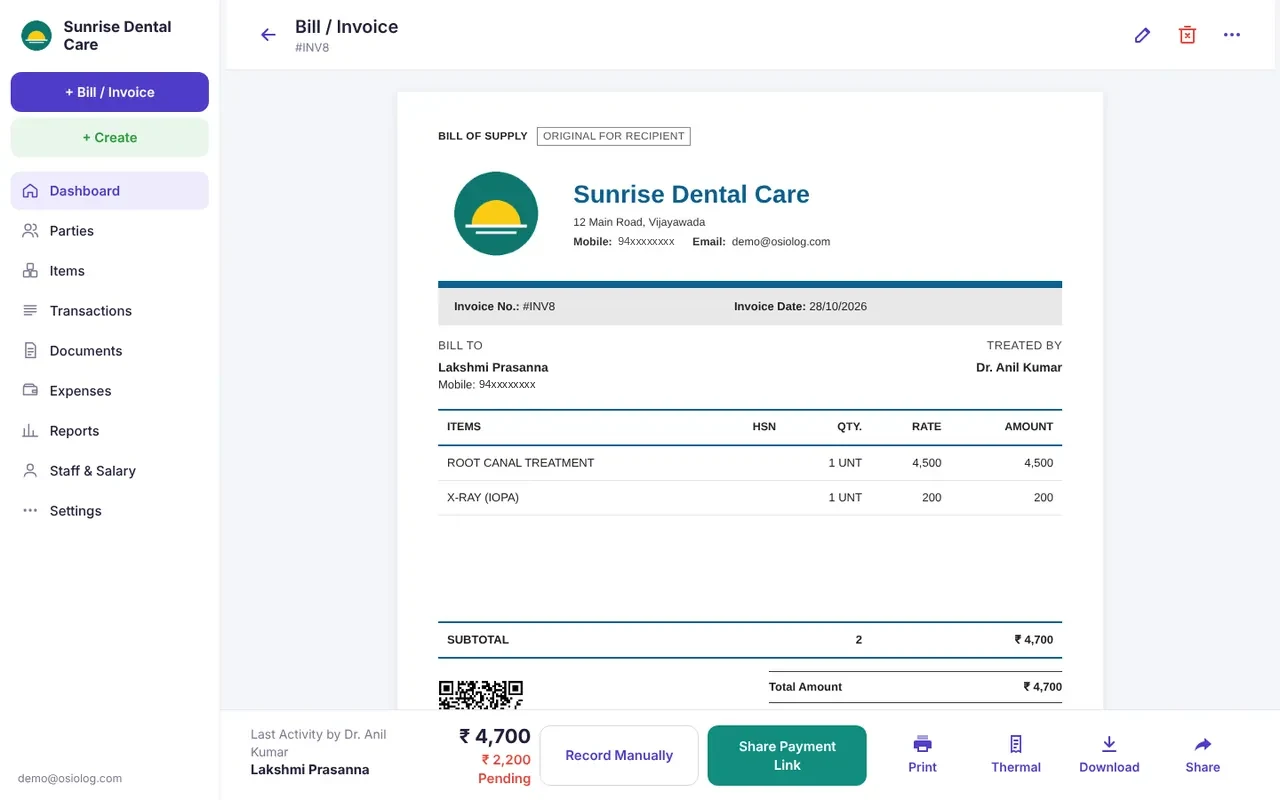The height and width of the screenshot is (800, 1280).
Task: Click the Staff & Salary person icon
Action: point(30,471)
